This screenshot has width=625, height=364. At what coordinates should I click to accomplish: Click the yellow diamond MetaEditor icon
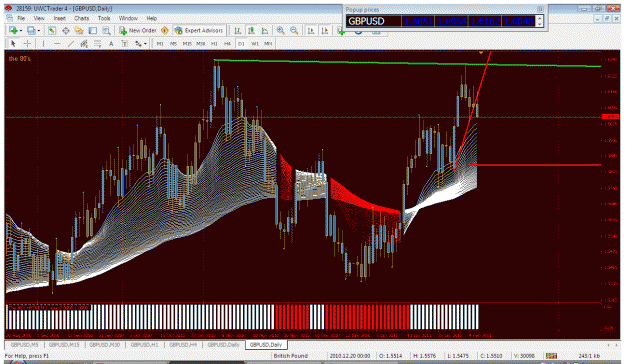(x=164, y=30)
